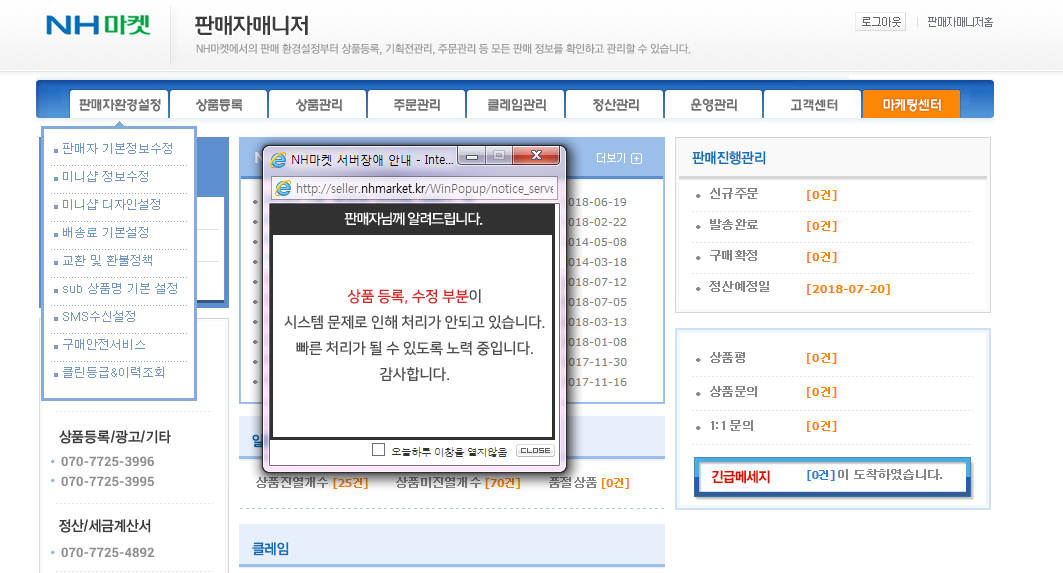Click the 신규주문 count link
The image size is (1063, 573).
[x=821, y=193]
